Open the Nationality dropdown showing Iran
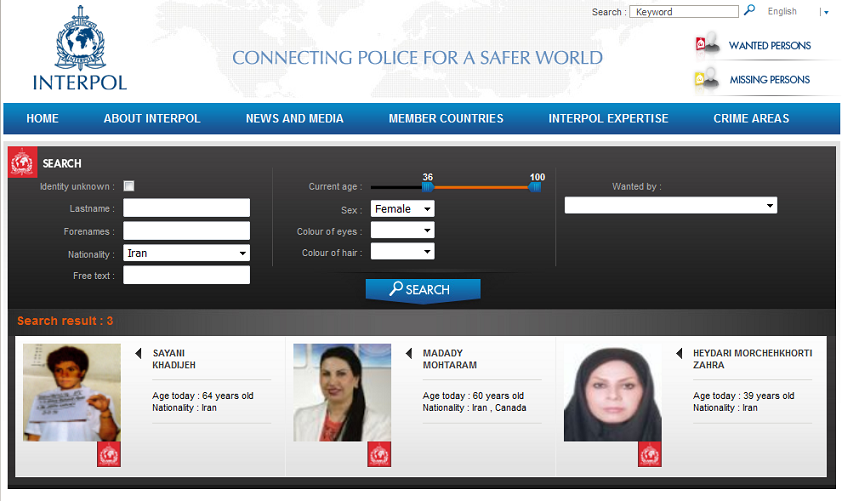Screen dimensions: 842x501 click(186, 253)
